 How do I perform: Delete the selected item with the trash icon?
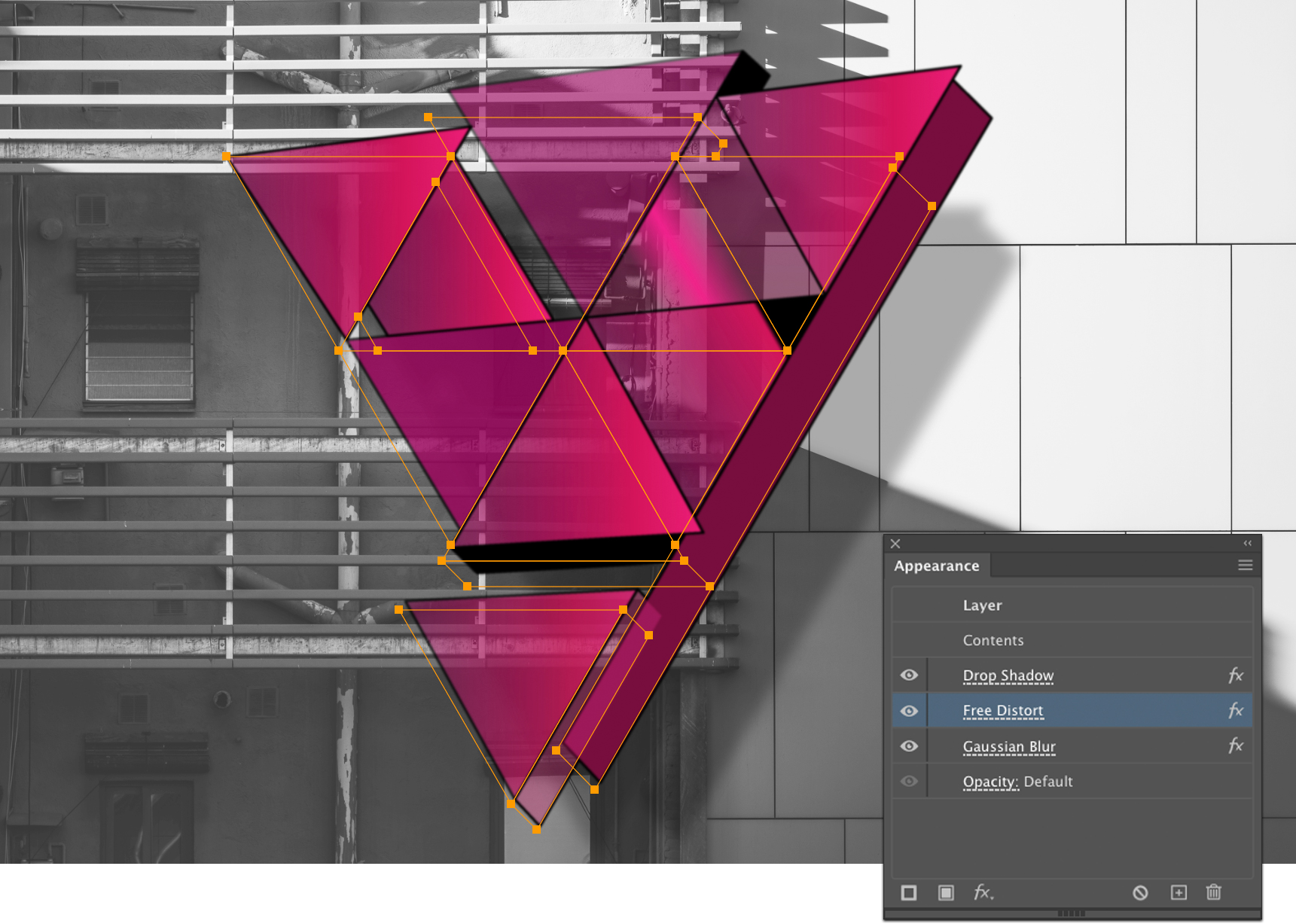[x=1213, y=892]
